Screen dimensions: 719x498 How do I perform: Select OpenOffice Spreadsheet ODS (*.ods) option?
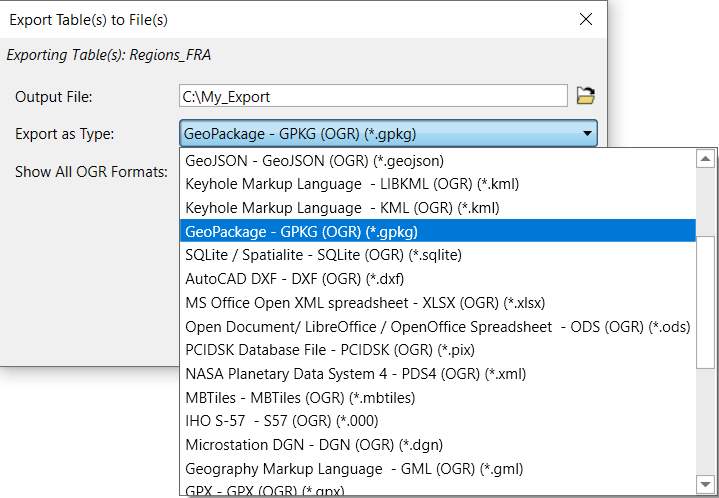click(438, 326)
